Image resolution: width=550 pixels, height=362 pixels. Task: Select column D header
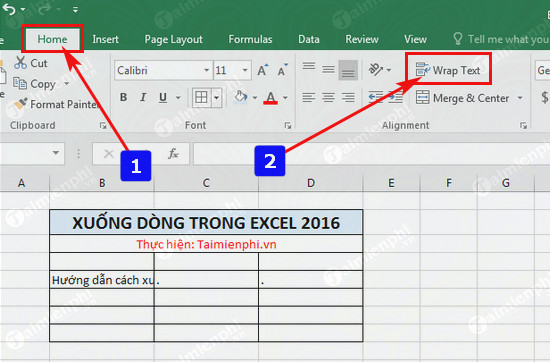[311, 183]
